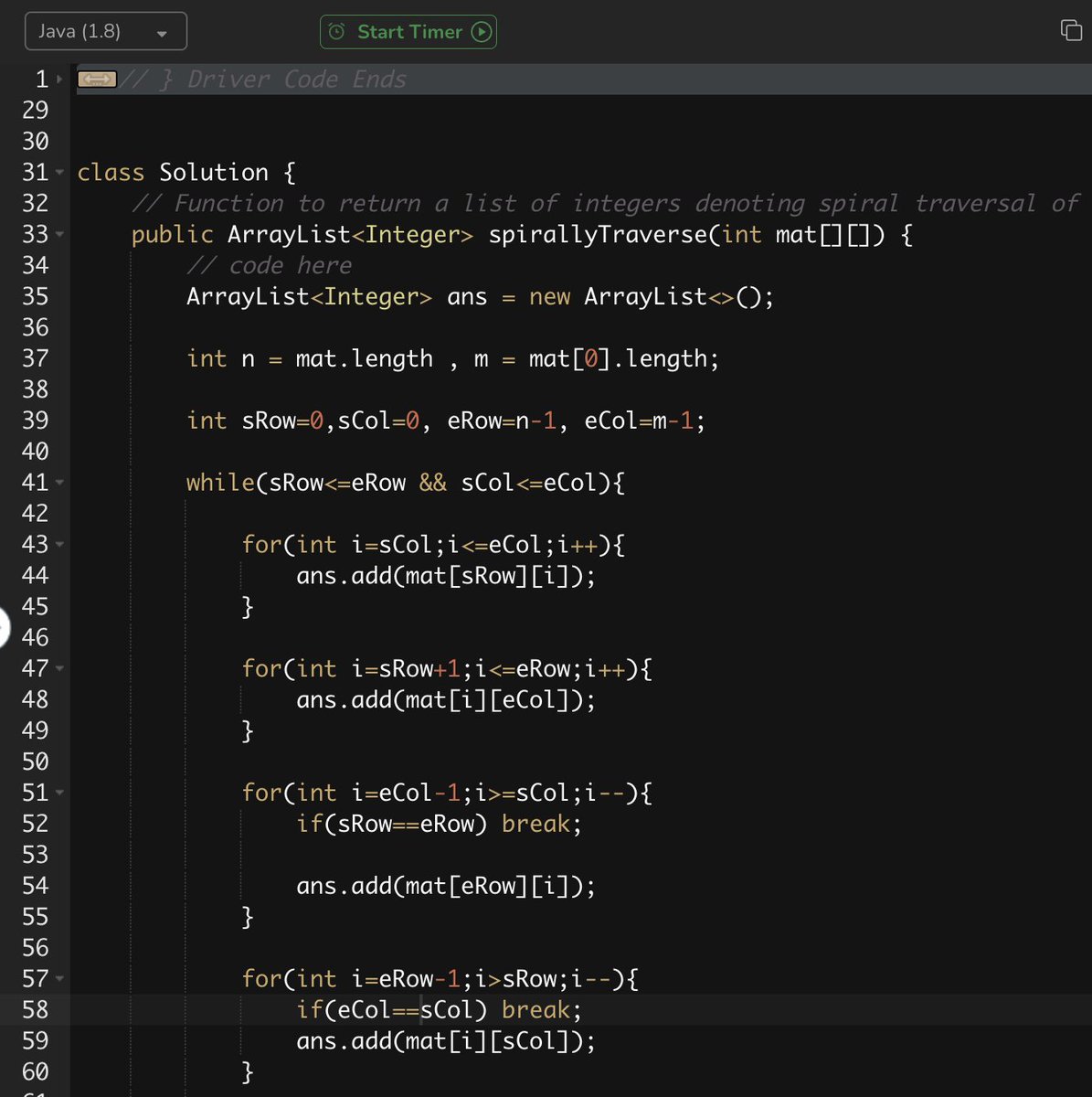The image size is (1092, 1097).
Task: Click line number 58 in gutter
Action: click(35, 1009)
